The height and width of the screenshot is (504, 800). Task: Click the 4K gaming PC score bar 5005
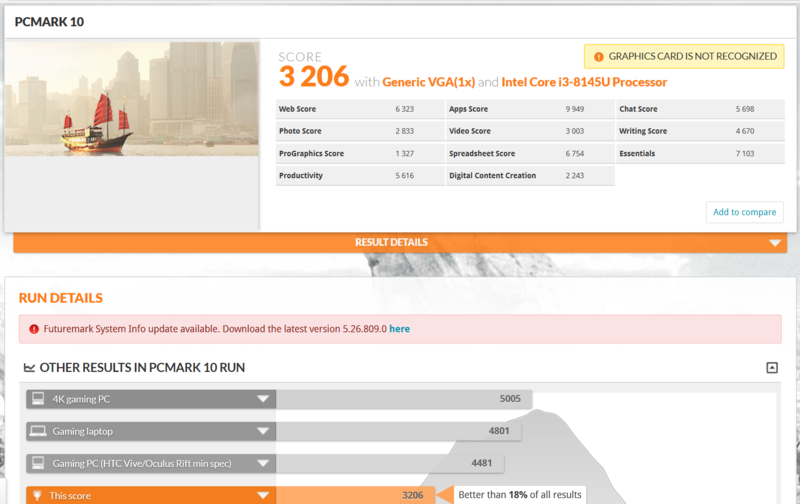tap(404, 399)
